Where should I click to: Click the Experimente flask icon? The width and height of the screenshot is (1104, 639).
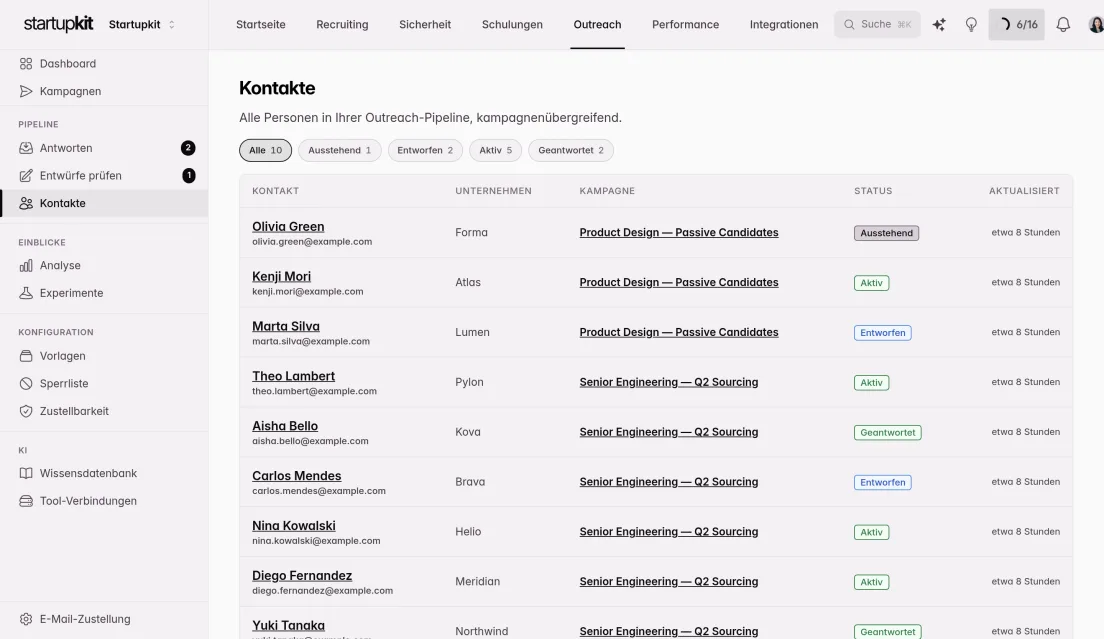pyautogui.click(x=26, y=293)
